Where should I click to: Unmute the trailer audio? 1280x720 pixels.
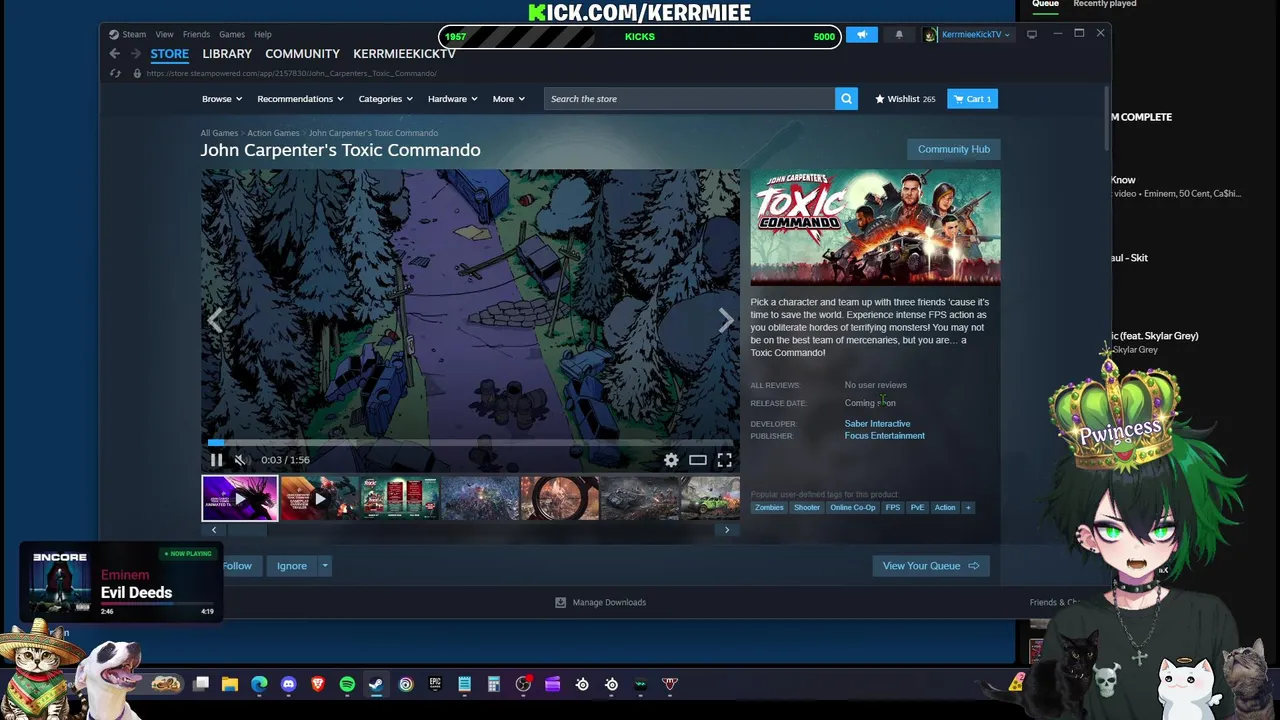[x=240, y=460]
